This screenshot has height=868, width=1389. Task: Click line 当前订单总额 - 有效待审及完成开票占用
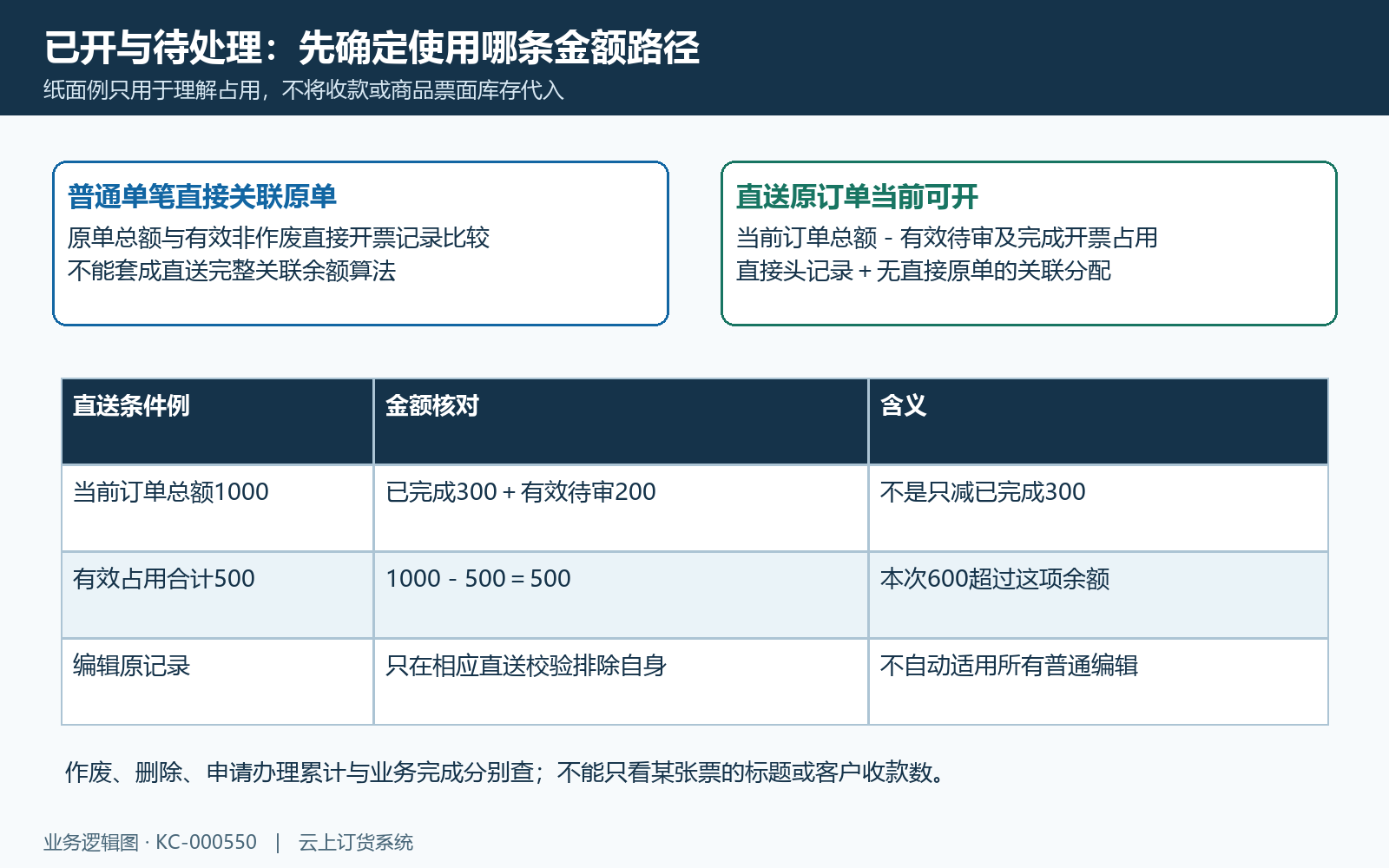947,238
